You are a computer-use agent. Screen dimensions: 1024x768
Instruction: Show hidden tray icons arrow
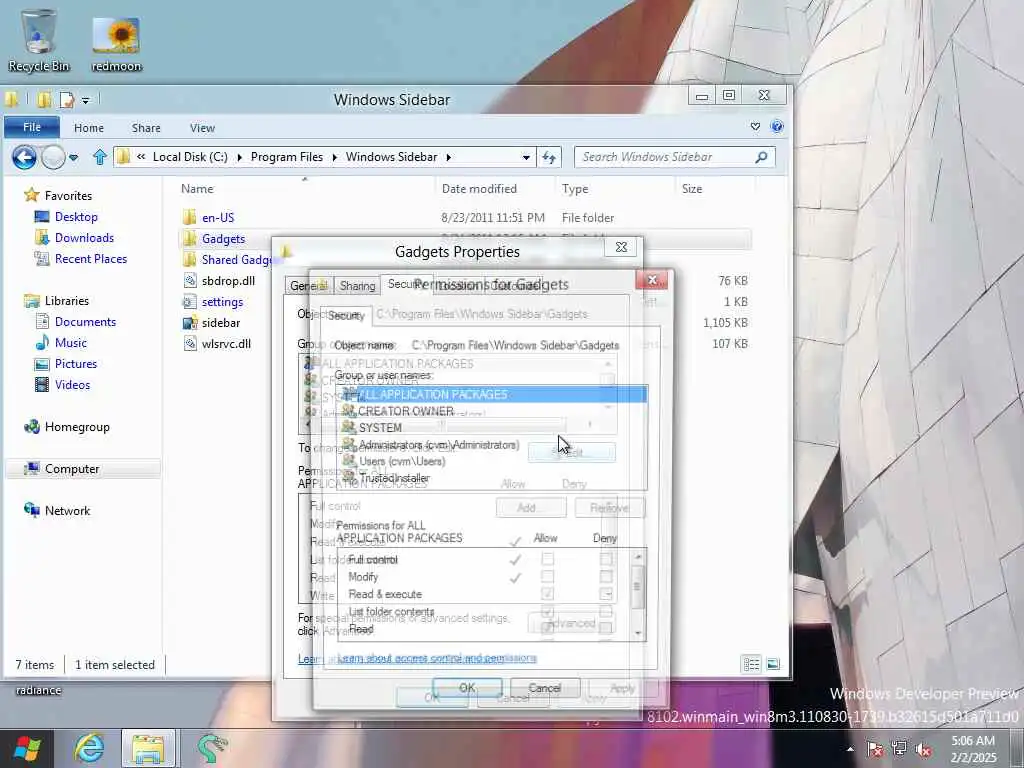click(850, 750)
